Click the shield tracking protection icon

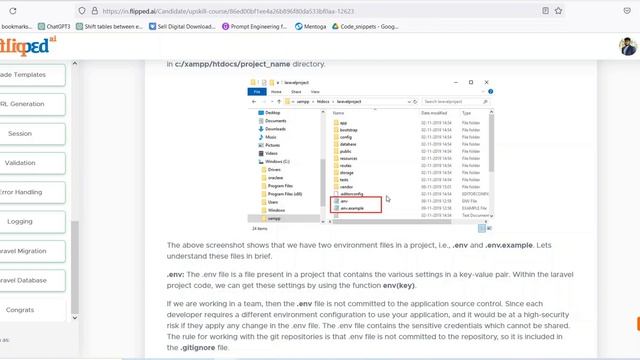tap(82, 11)
